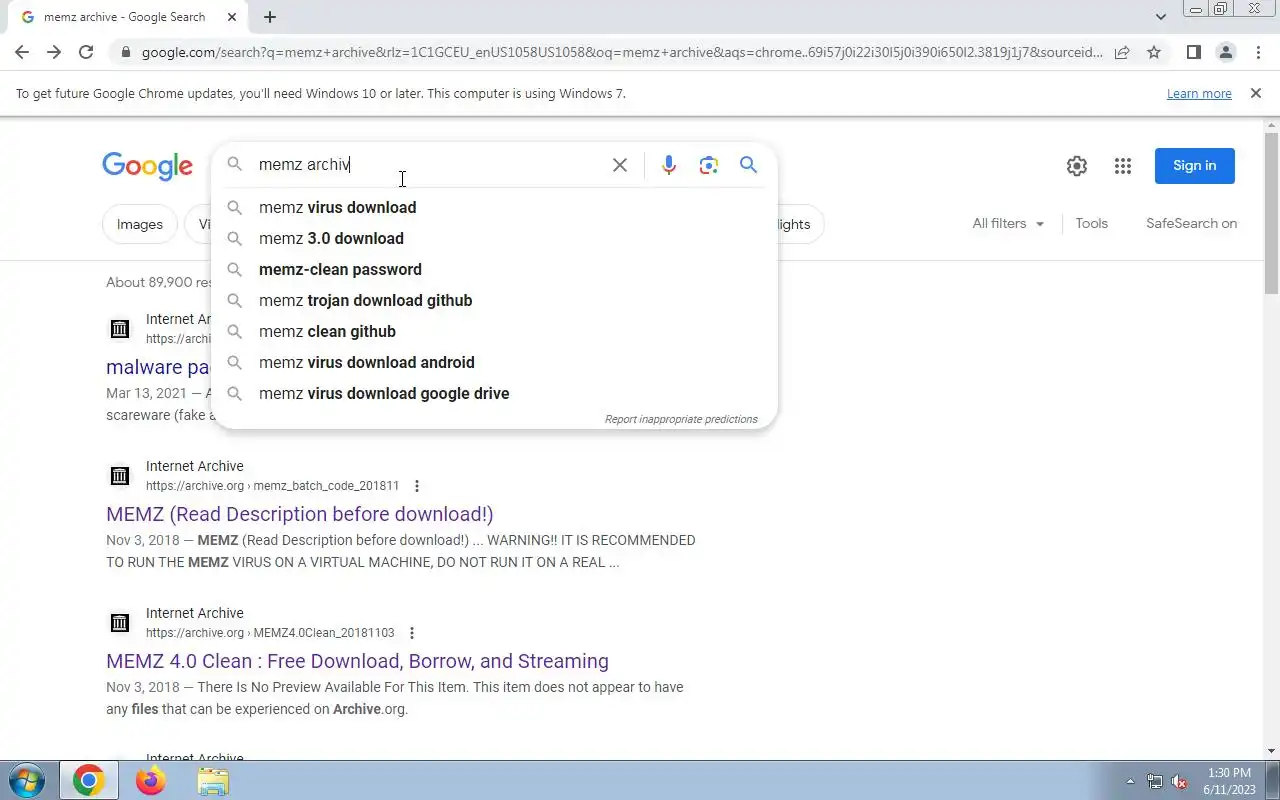Open the tab search dropdown
The height and width of the screenshot is (800, 1280).
1161,17
